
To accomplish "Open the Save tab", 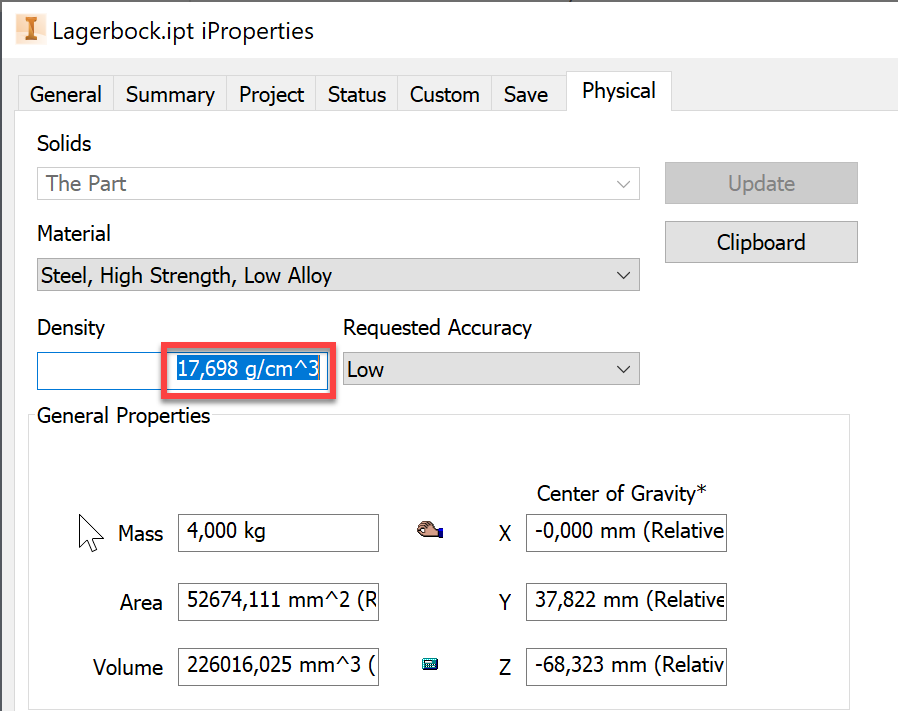I will click(x=526, y=93).
